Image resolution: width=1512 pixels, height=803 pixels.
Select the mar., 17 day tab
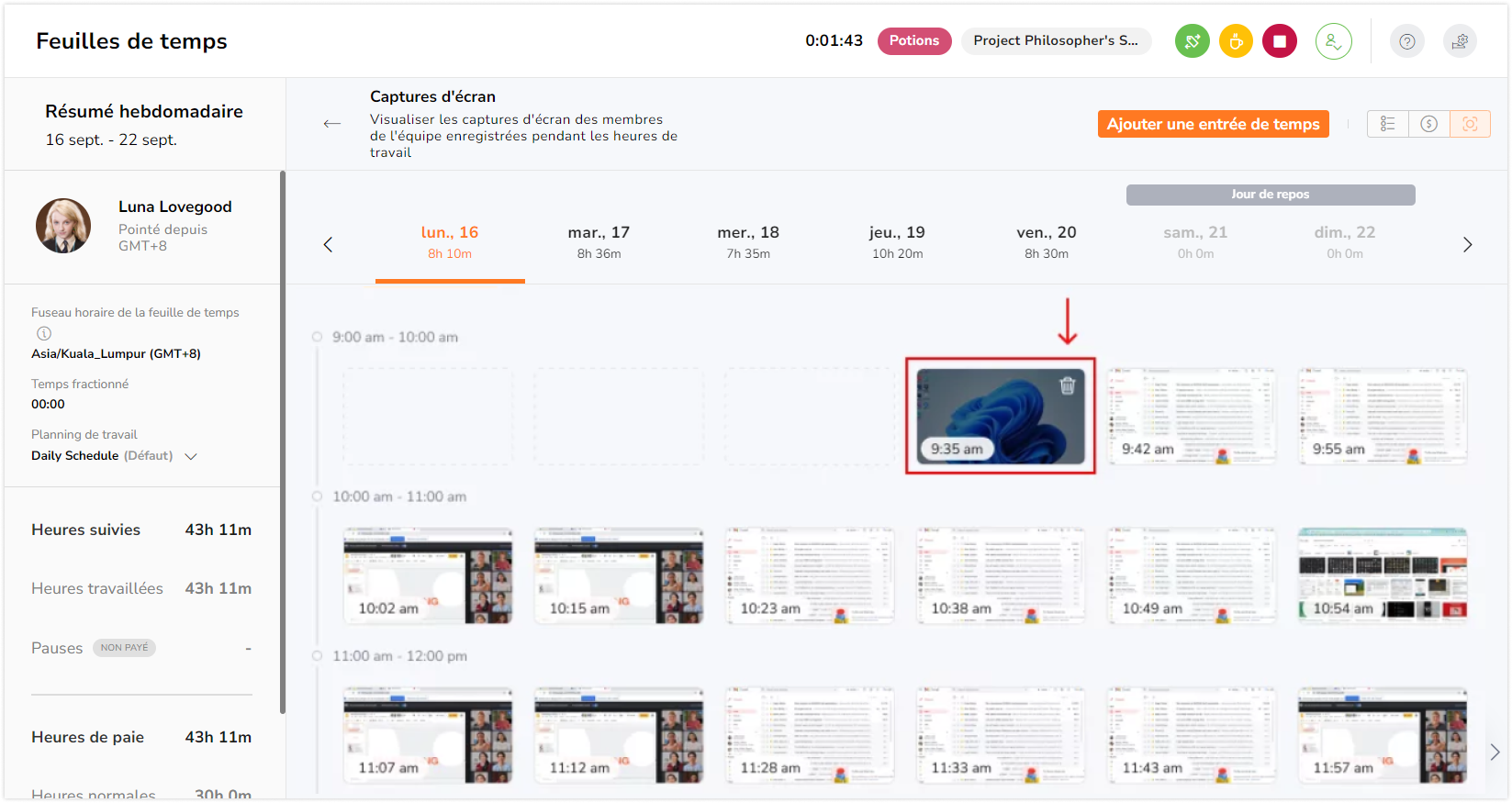599,242
